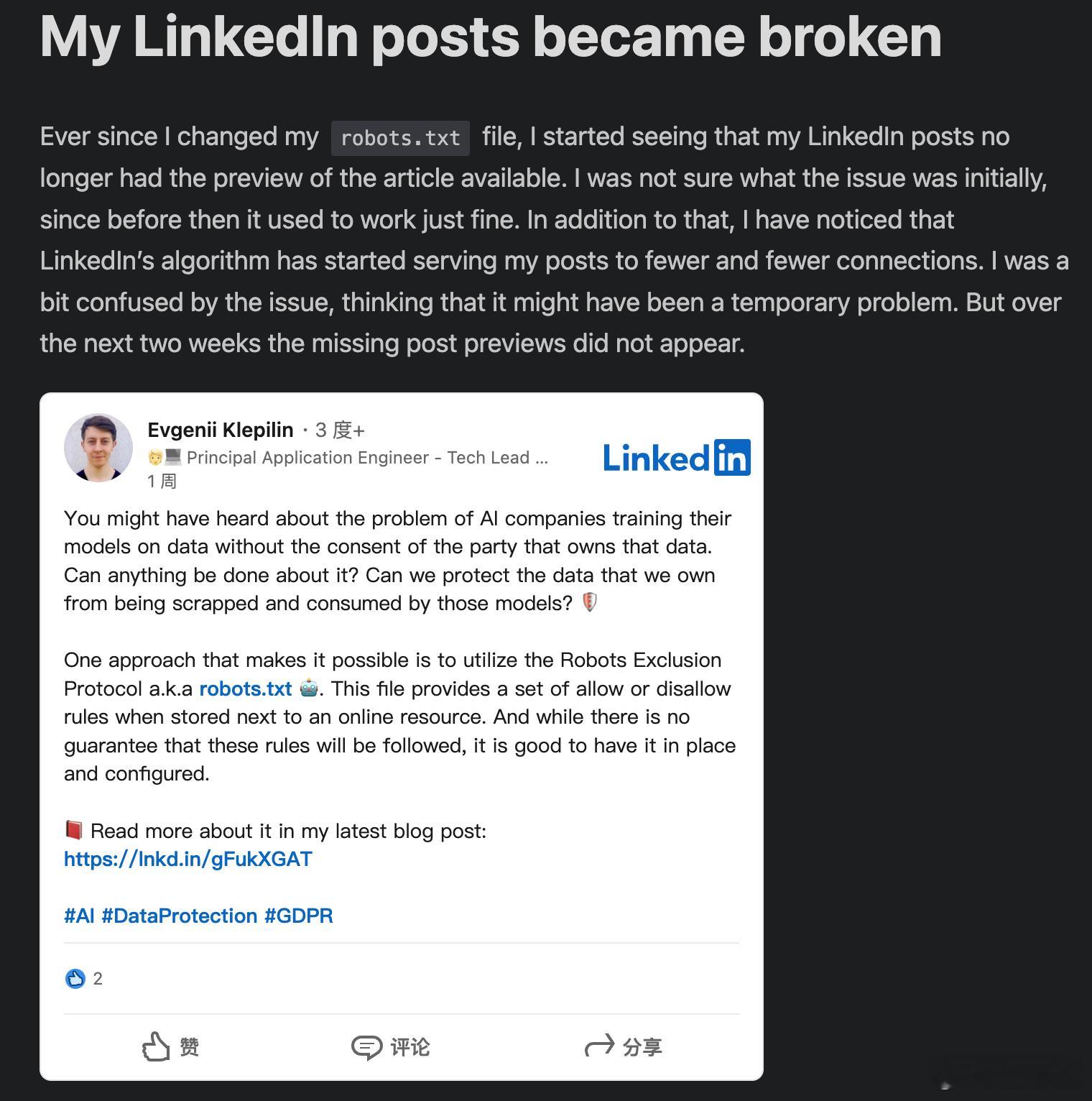The height and width of the screenshot is (1101, 1092).
Task: Click the 分享 share arrow icon
Action: (x=600, y=1046)
